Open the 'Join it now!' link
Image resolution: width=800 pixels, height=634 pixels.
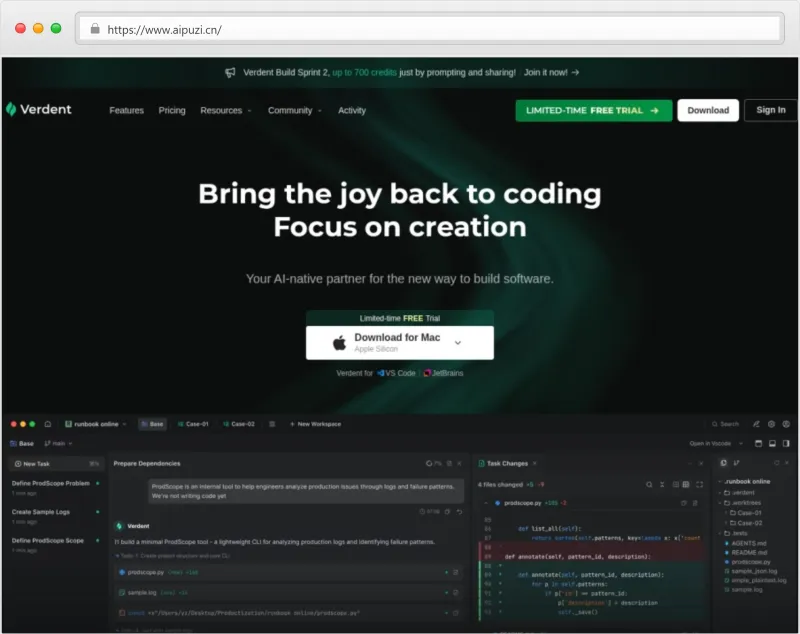click(551, 73)
